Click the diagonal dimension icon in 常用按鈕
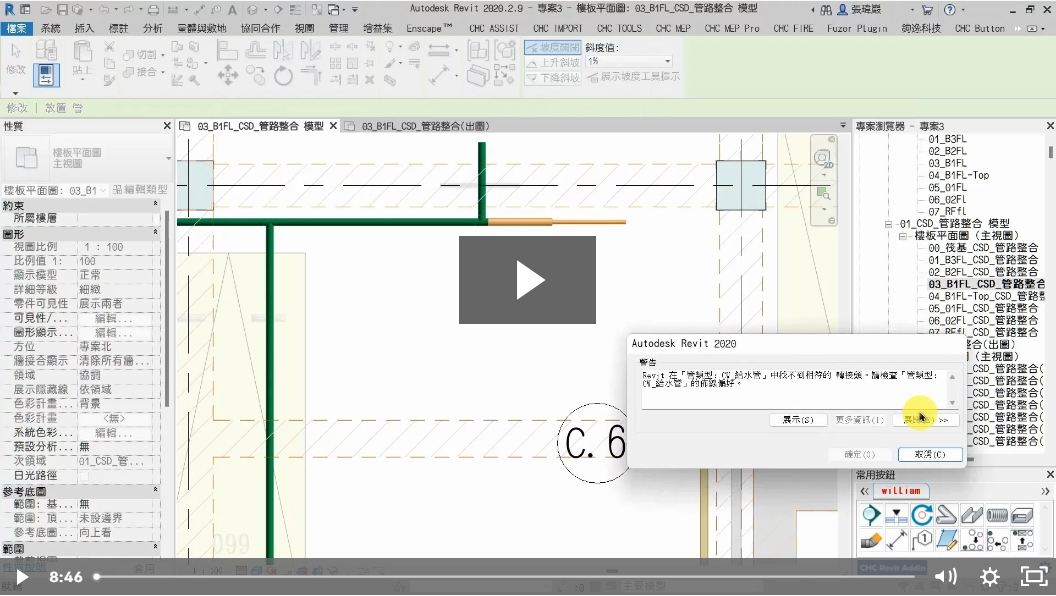The width and height of the screenshot is (1056, 596). click(x=896, y=540)
